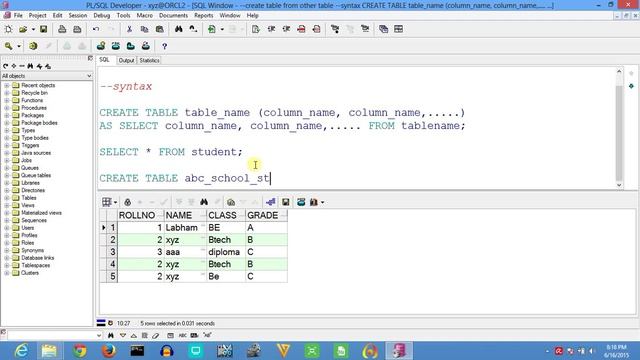Image resolution: width=640 pixels, height=360 pixels.
Task: Open the dropdown arrow beside key Log on icon
Action: click(19, 46)
